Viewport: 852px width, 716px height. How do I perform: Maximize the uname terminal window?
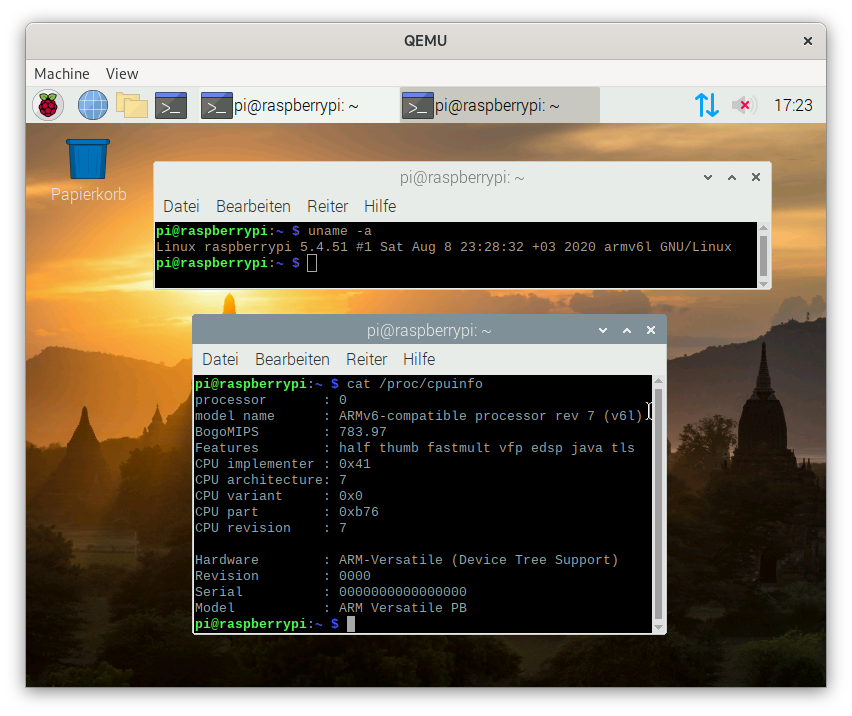(x=732, y=178)
